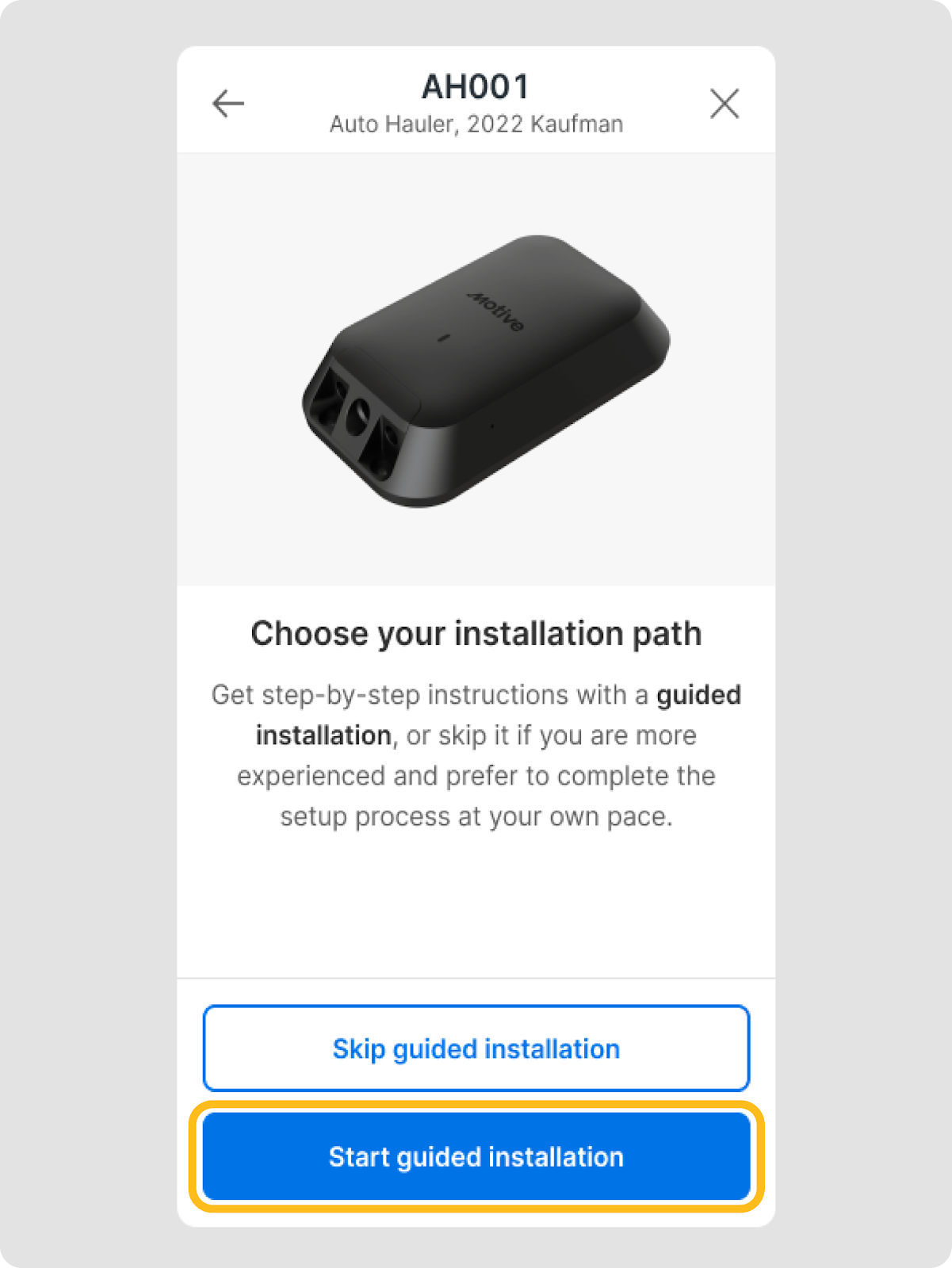The width and height of the screenshot is (952, 1268).
Task: Click the right mounting slot on the device
Action: pos(385,449)
